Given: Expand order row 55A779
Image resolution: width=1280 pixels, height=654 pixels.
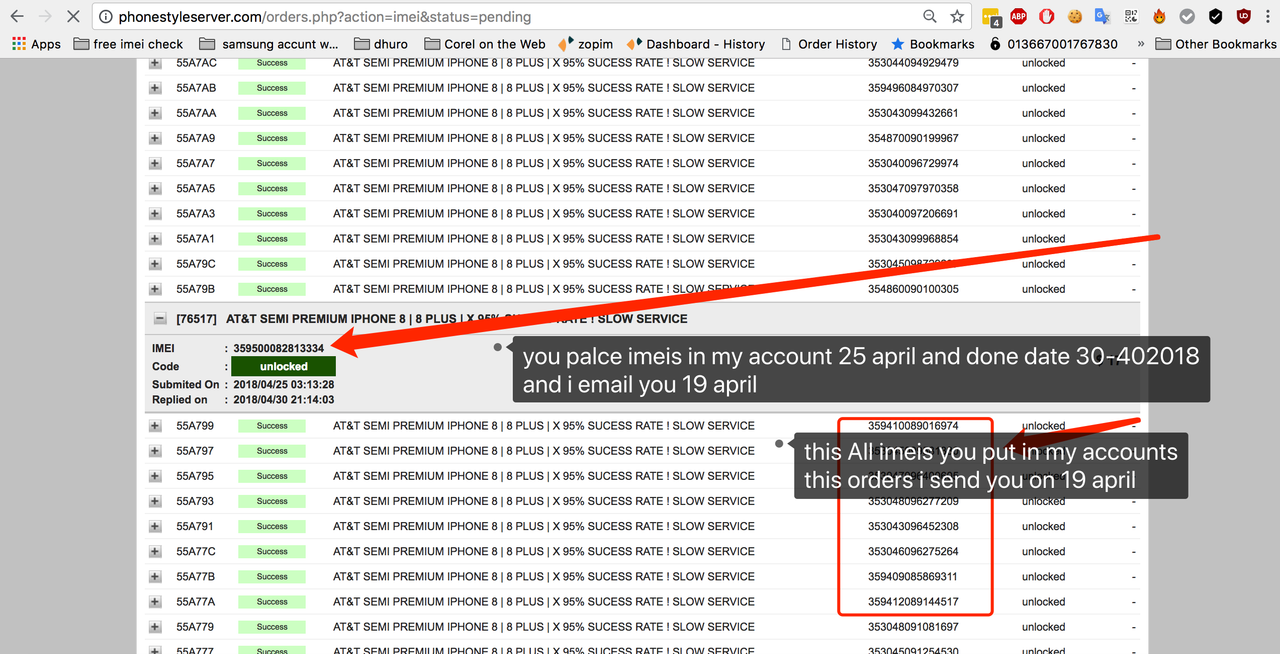Looking at the screenshot, I should coord(155,627).
